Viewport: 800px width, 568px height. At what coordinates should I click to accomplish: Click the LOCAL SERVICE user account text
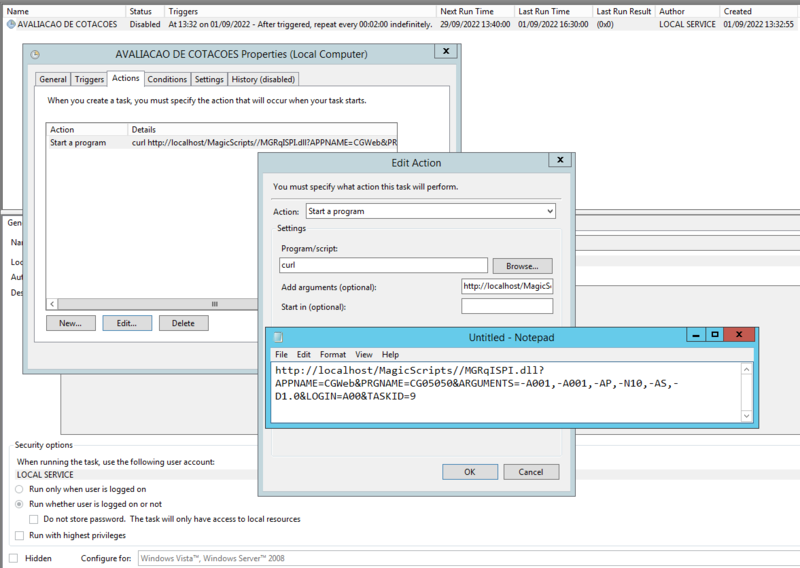(x=45, y=475)
